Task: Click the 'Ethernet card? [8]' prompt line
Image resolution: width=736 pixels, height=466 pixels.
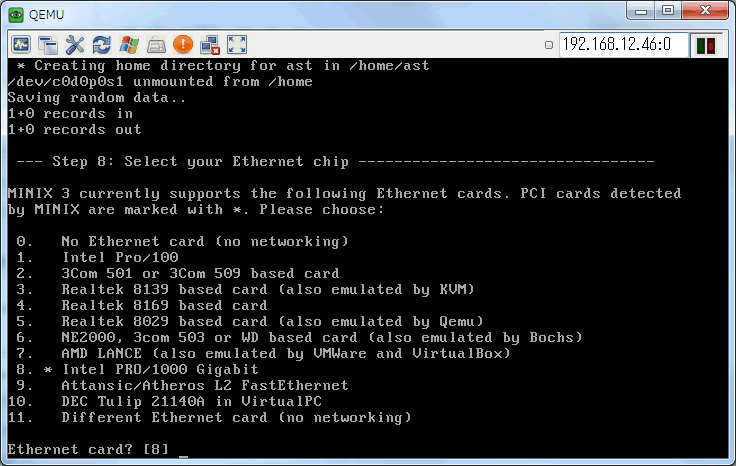Action: pyautogui.click(x=88, y=450)
